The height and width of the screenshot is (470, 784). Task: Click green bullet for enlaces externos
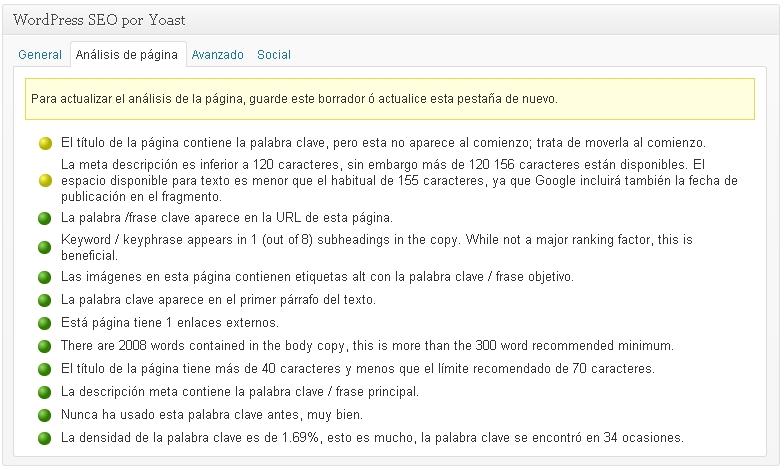[44, 324]
